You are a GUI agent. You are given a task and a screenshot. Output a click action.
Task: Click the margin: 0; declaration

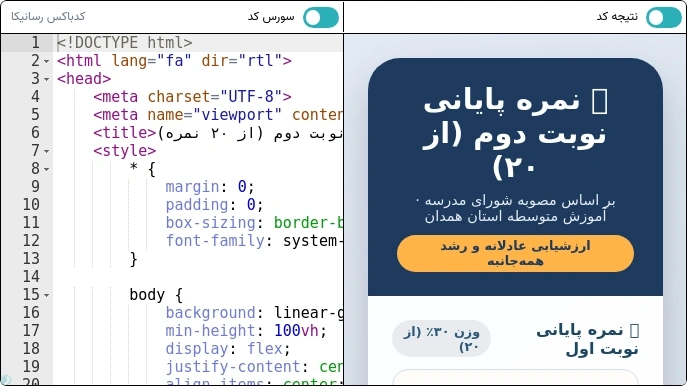(x=210, y=187)
